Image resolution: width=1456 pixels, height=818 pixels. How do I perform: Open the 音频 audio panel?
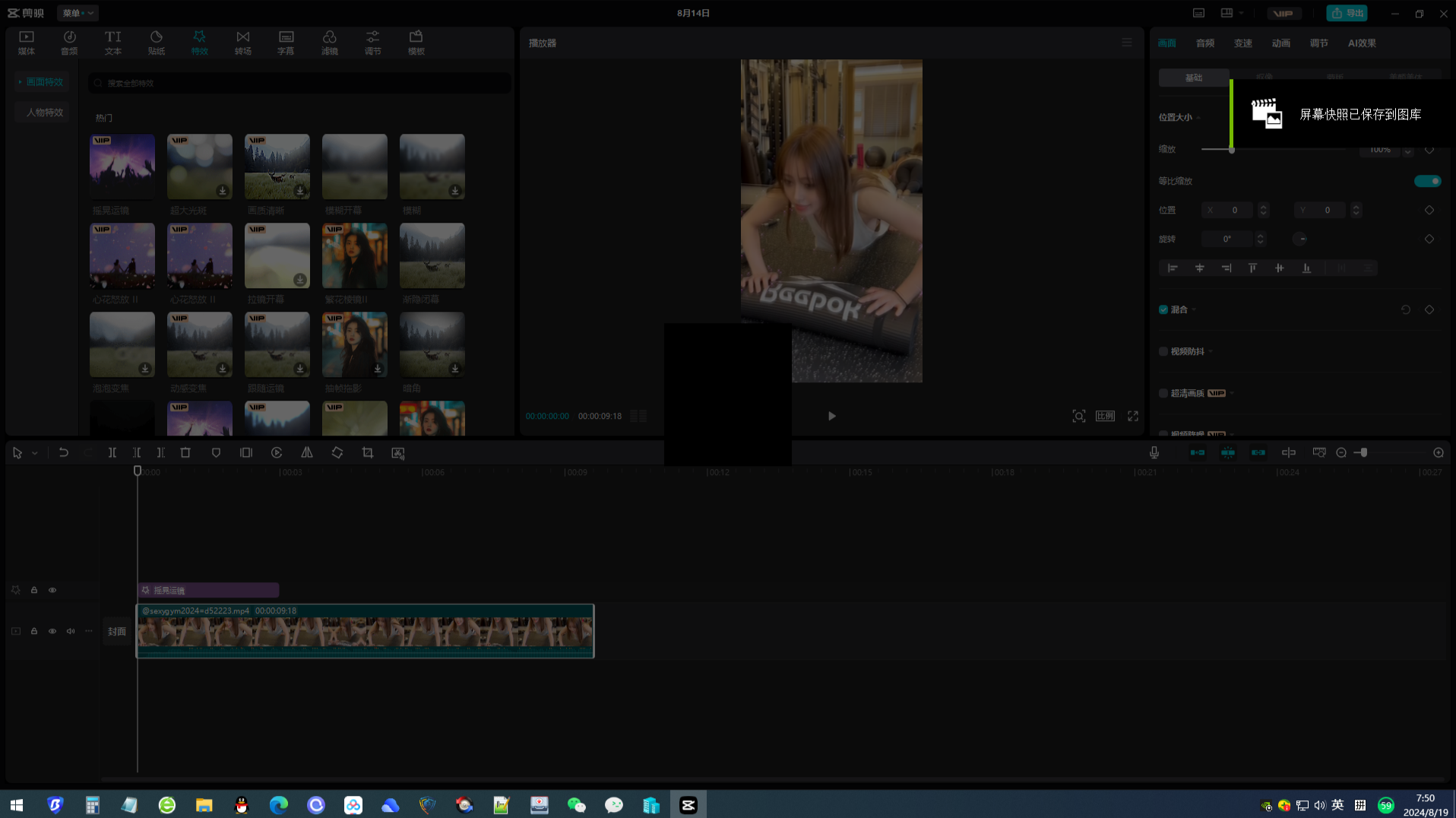[69, 43]
